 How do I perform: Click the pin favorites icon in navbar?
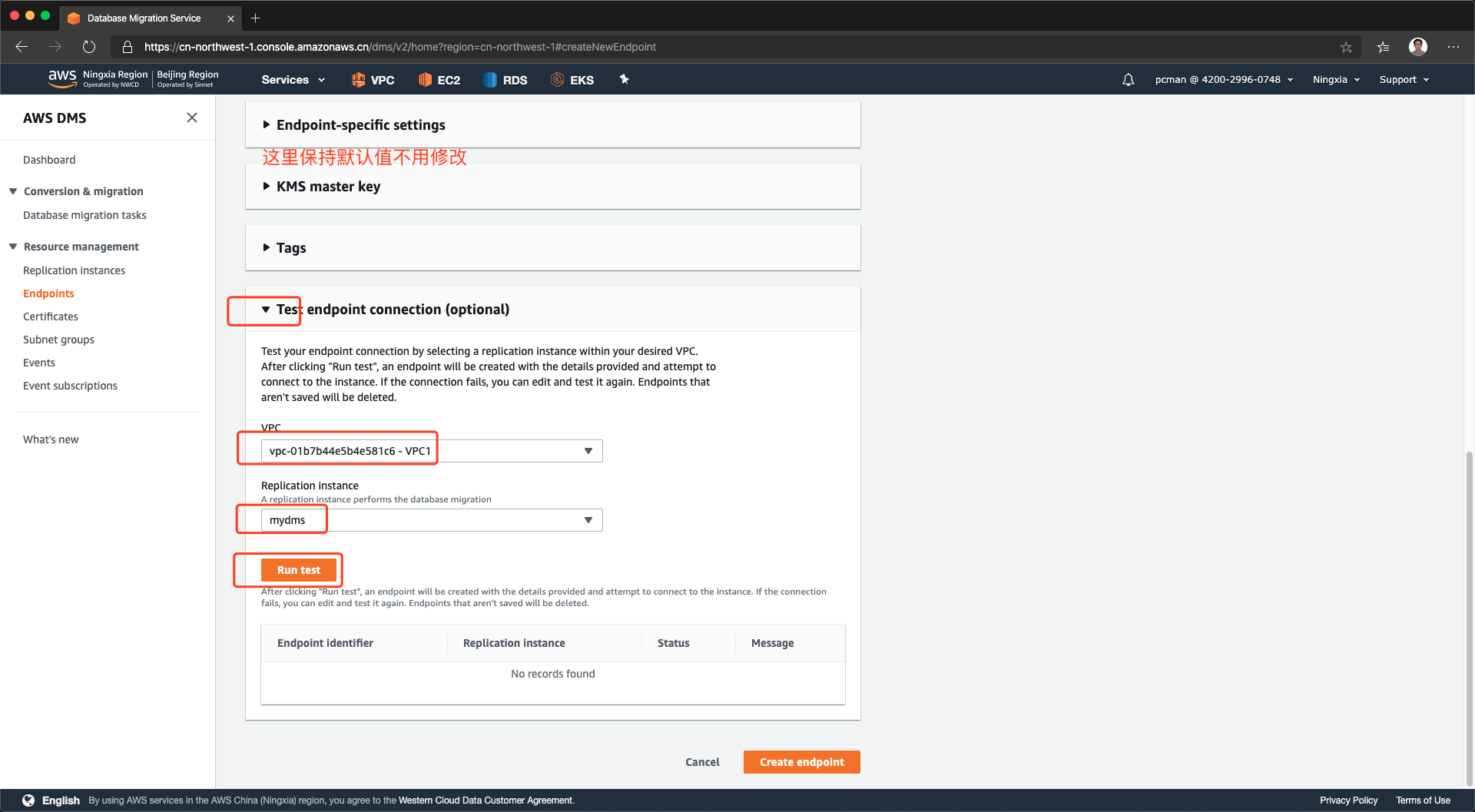[624, 79]
